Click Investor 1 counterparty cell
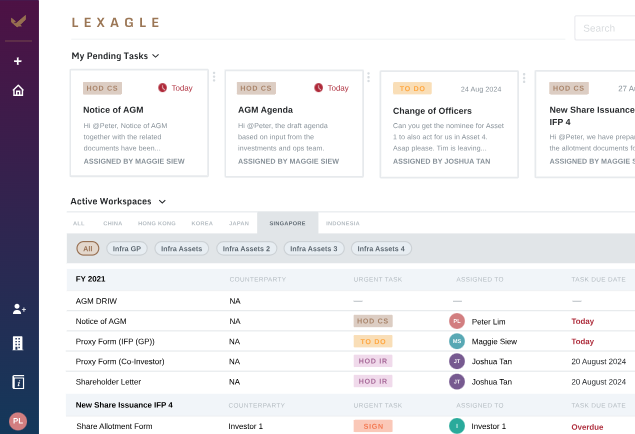Image resolution: width=635 pixels, height=434 pixels. [245, 426]
